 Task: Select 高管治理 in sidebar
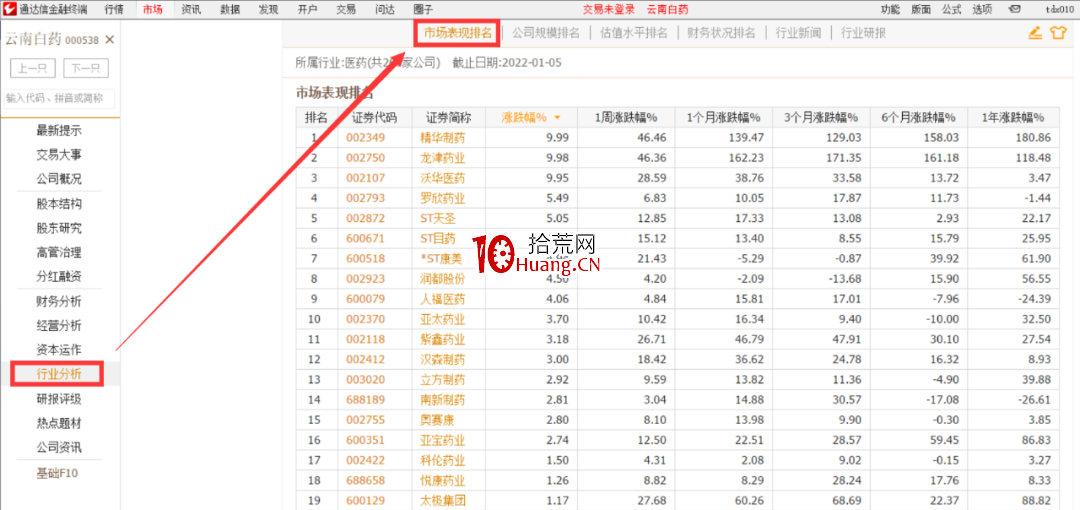pyautogui.click(x=59, y=253)
